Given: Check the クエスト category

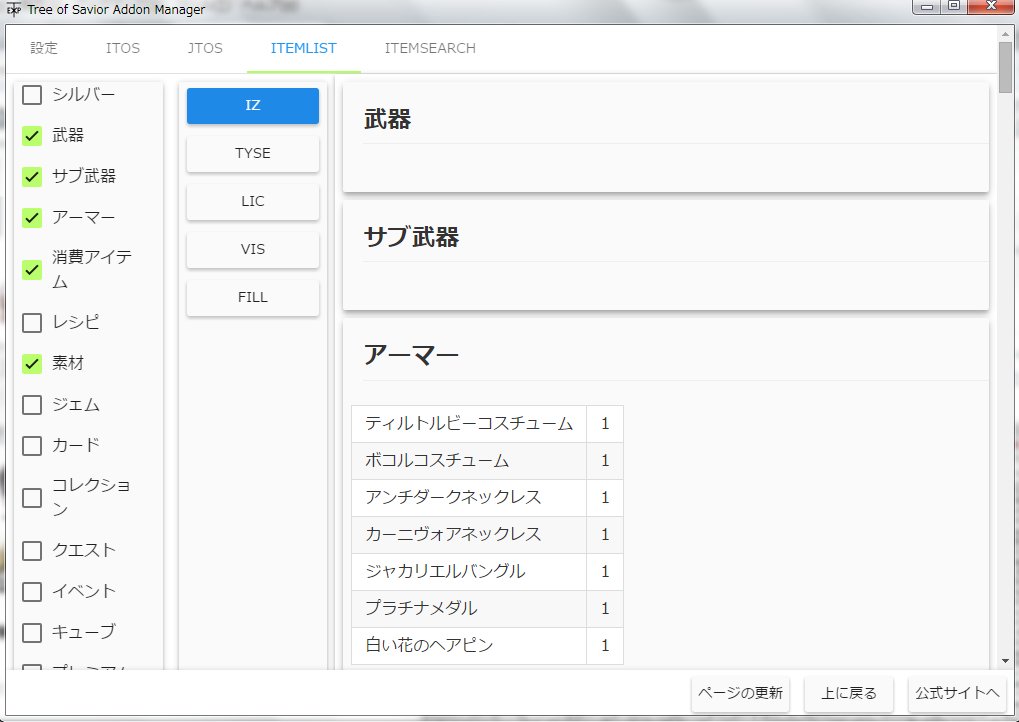Looking at the screenshot, I should [31, 549].
